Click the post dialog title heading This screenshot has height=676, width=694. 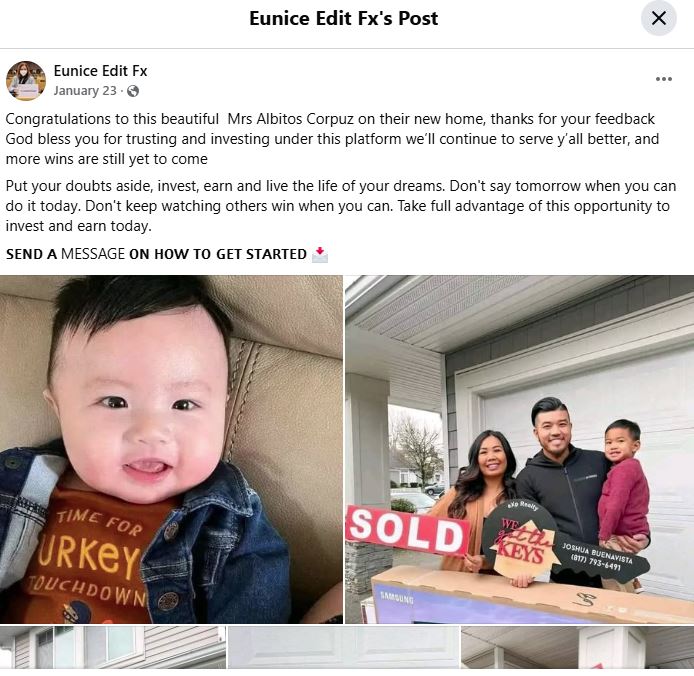[x=343, y=19]
